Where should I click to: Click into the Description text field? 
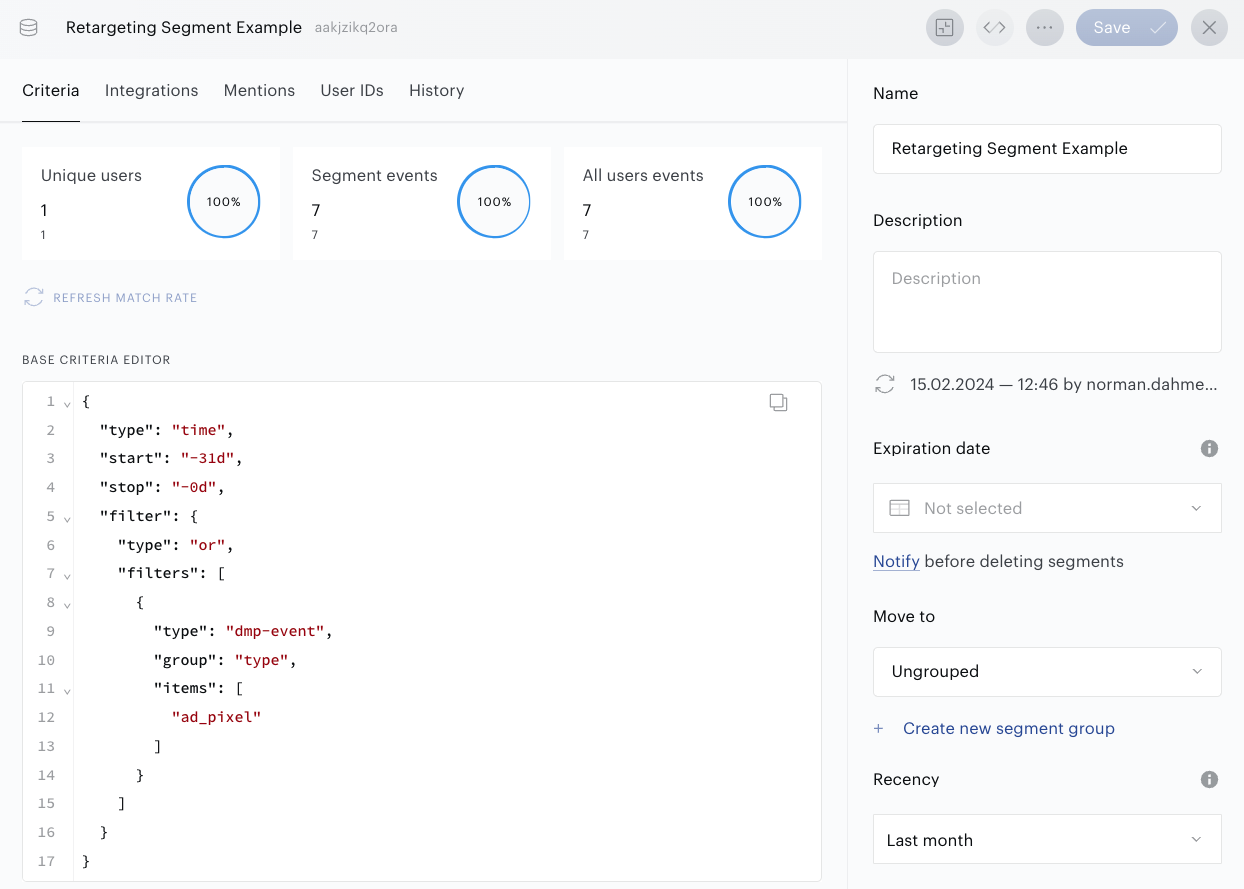1047,302
